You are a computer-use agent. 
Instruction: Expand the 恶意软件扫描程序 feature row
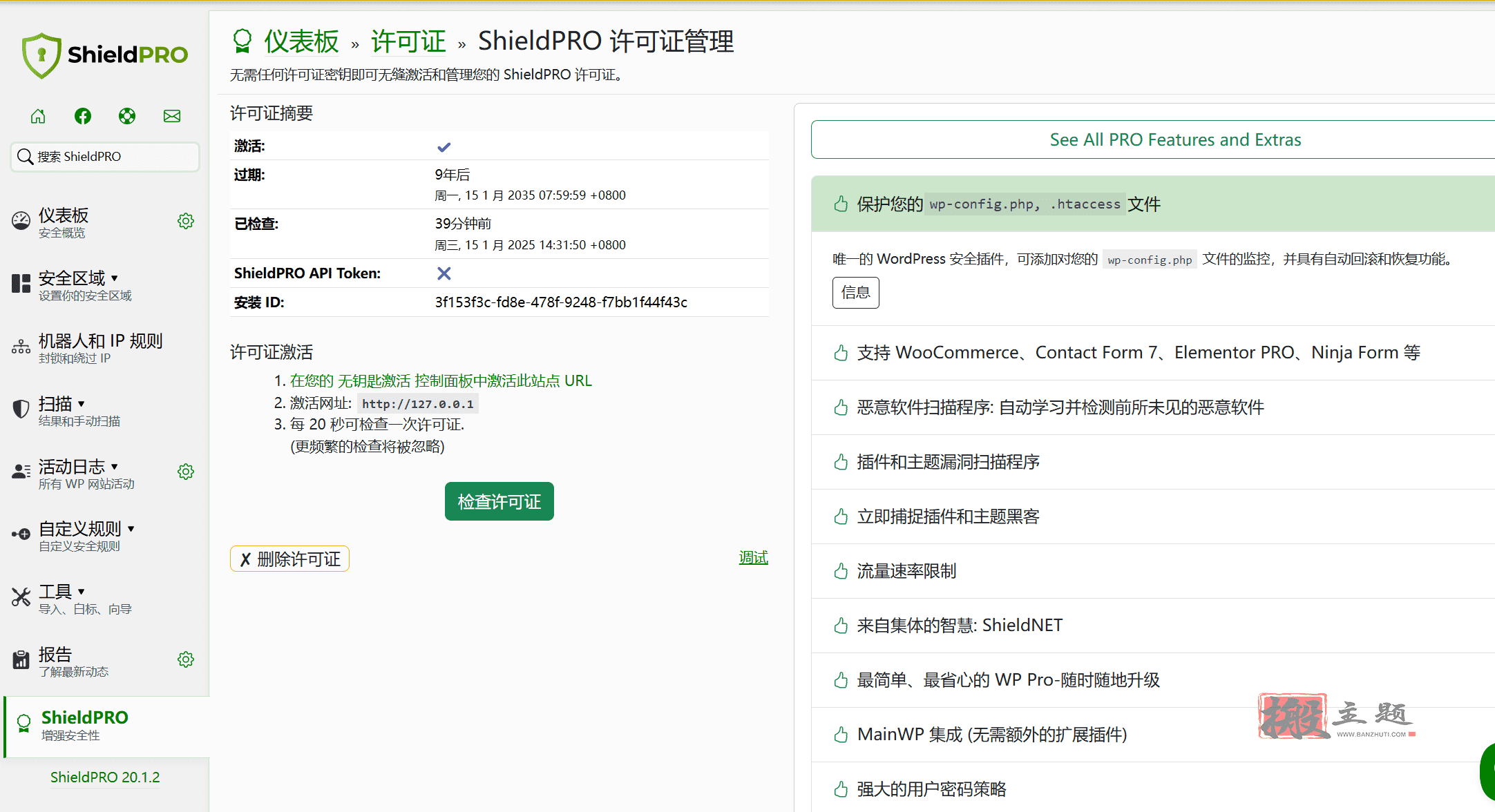[1153, 407]
